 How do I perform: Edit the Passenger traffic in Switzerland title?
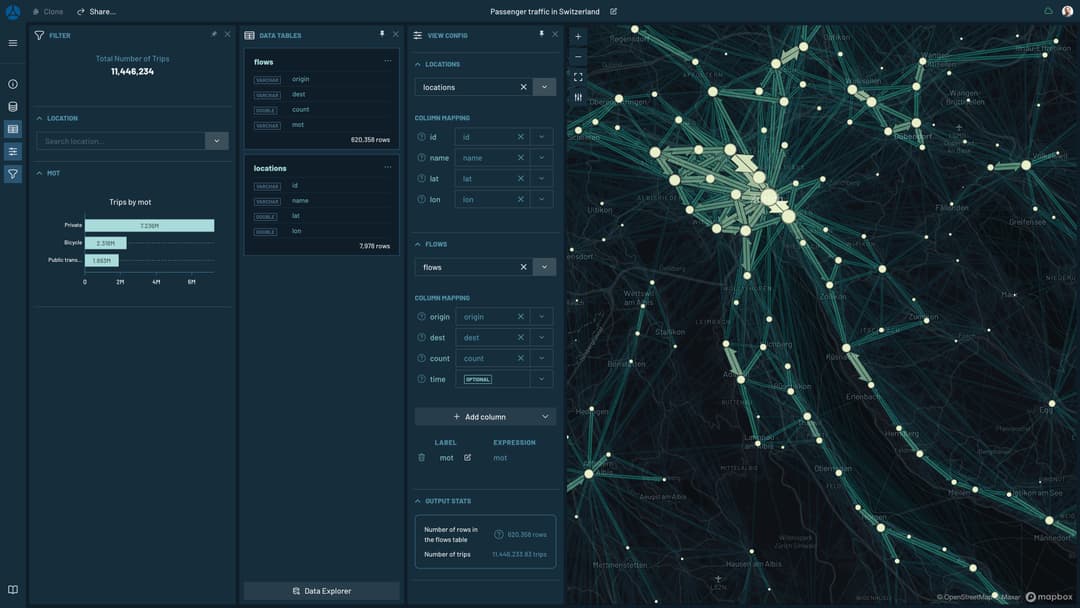[612, 10]
